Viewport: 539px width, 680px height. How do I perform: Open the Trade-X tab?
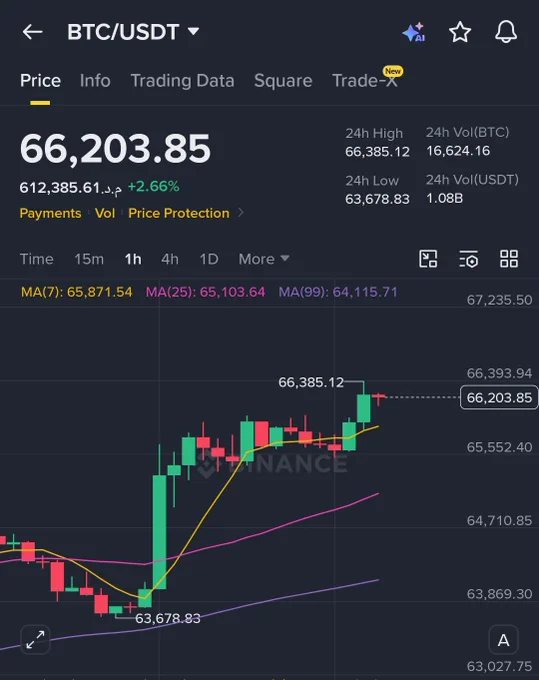point(365,81)
